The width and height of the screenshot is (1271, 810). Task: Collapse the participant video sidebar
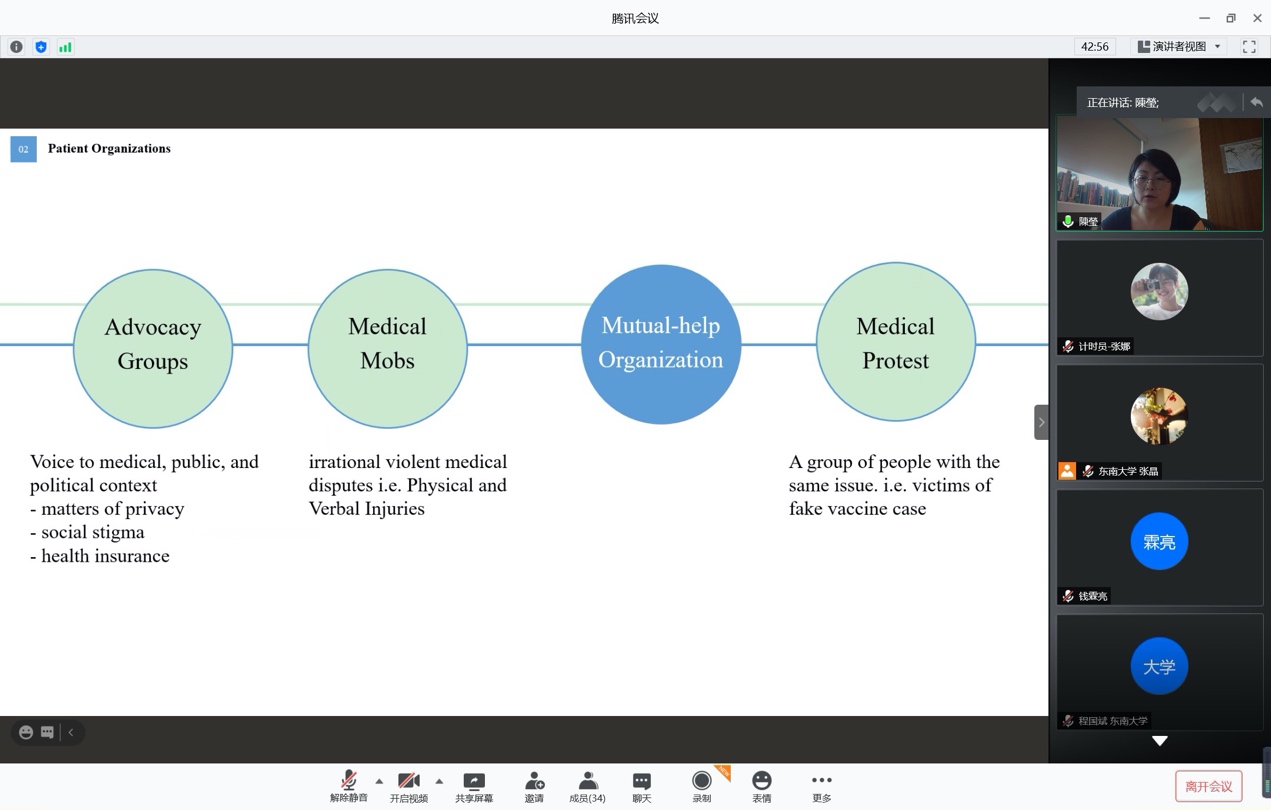[x=1041, y=422]
